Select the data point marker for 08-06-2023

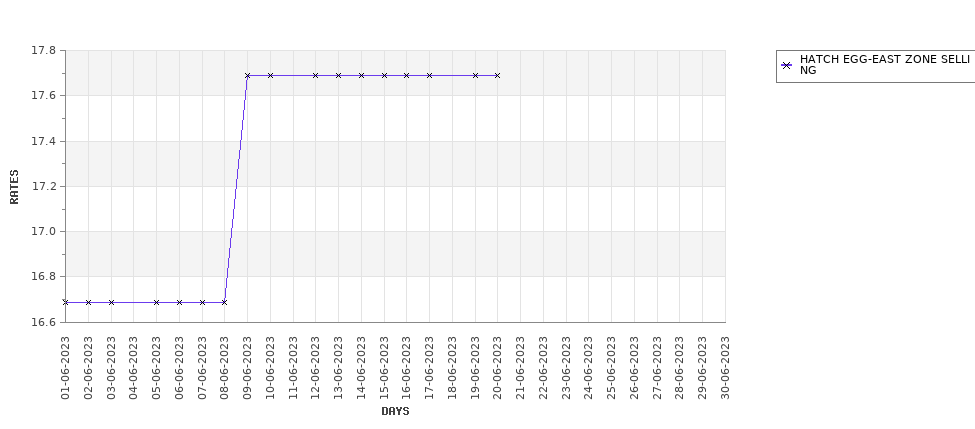point(224,303)
